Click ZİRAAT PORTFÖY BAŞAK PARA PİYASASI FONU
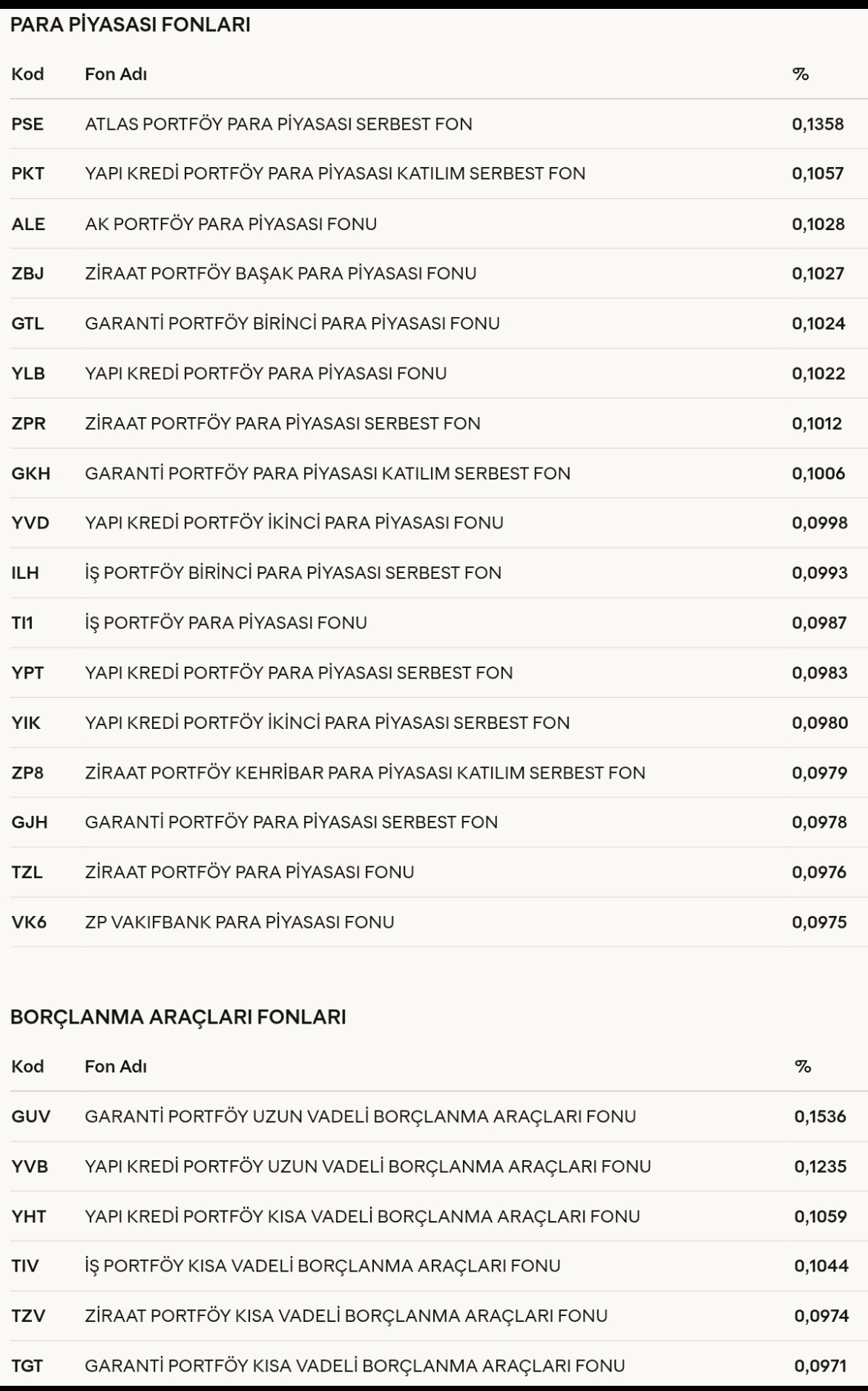Screen dimensions: 868x1391 tap(280, 273)
